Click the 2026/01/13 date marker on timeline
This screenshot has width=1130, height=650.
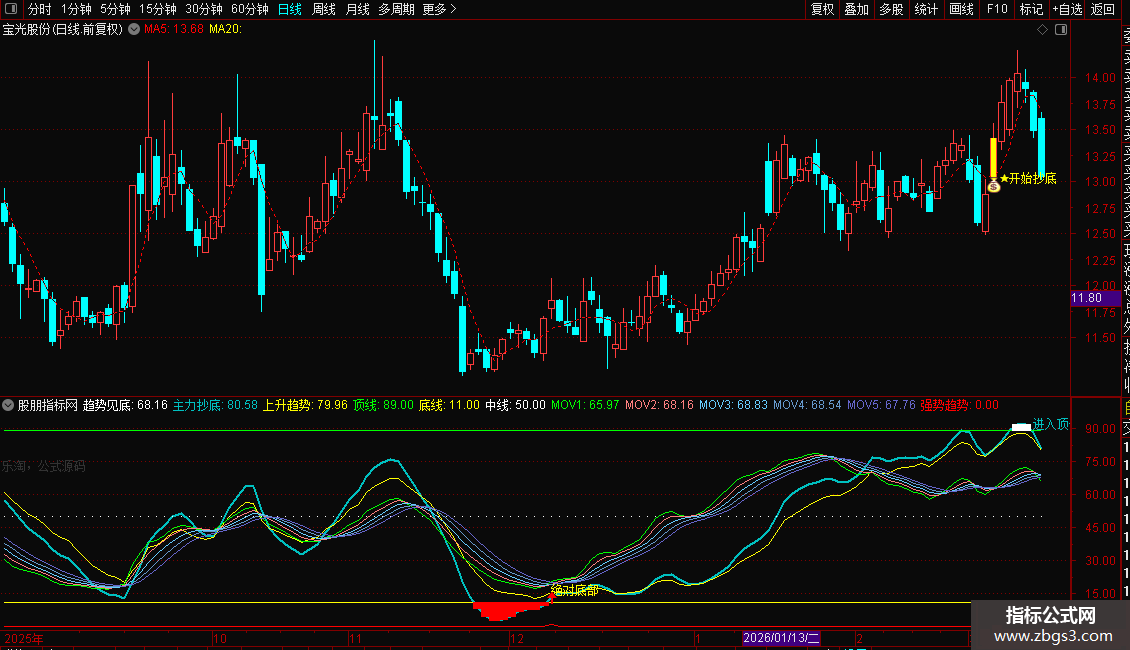781,638
